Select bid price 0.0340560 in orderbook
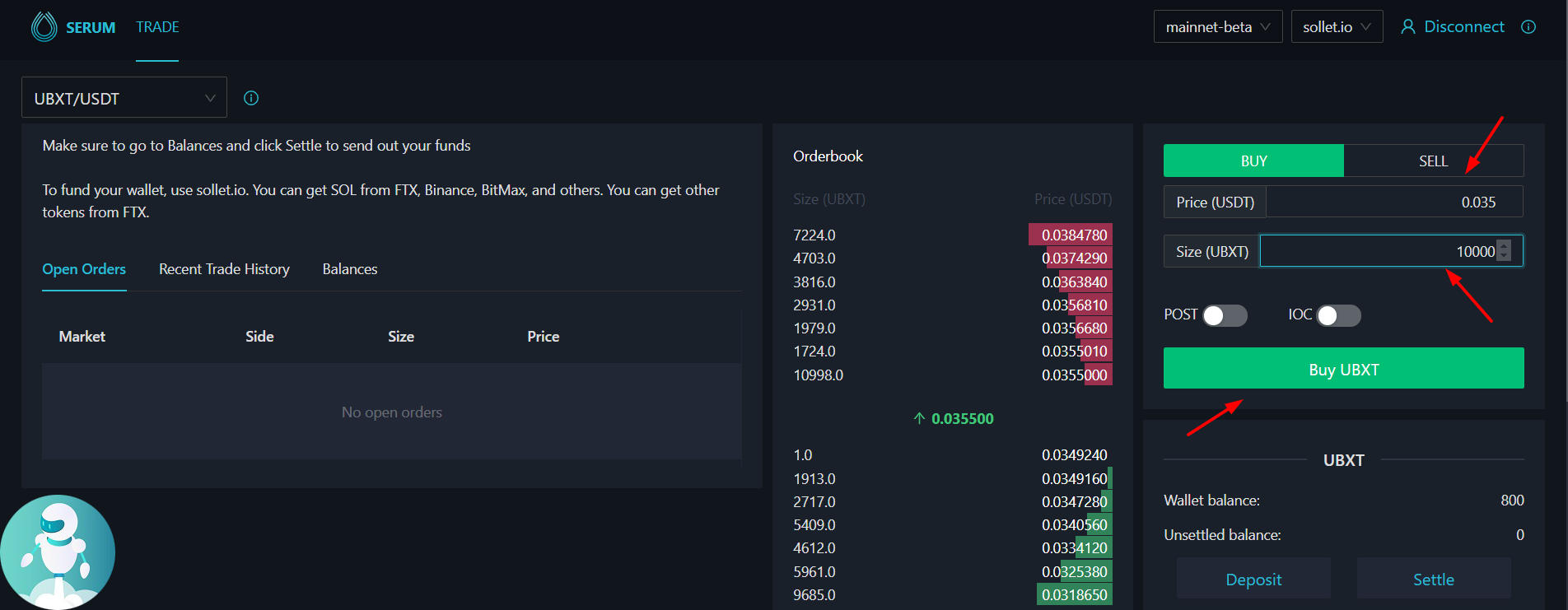The width and height of the screenshot is (1568, 610). (1075, 524)
